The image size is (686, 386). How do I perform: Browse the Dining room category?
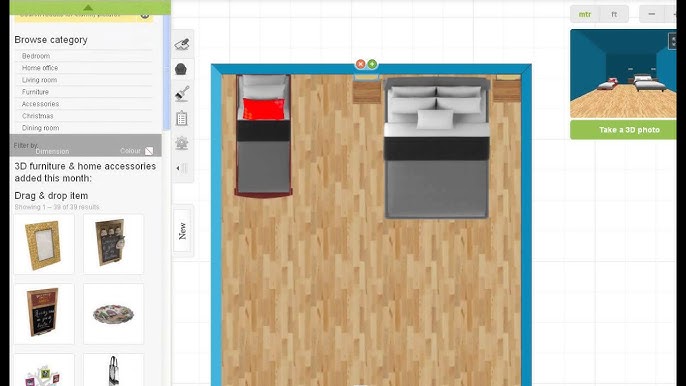point(40,128)
